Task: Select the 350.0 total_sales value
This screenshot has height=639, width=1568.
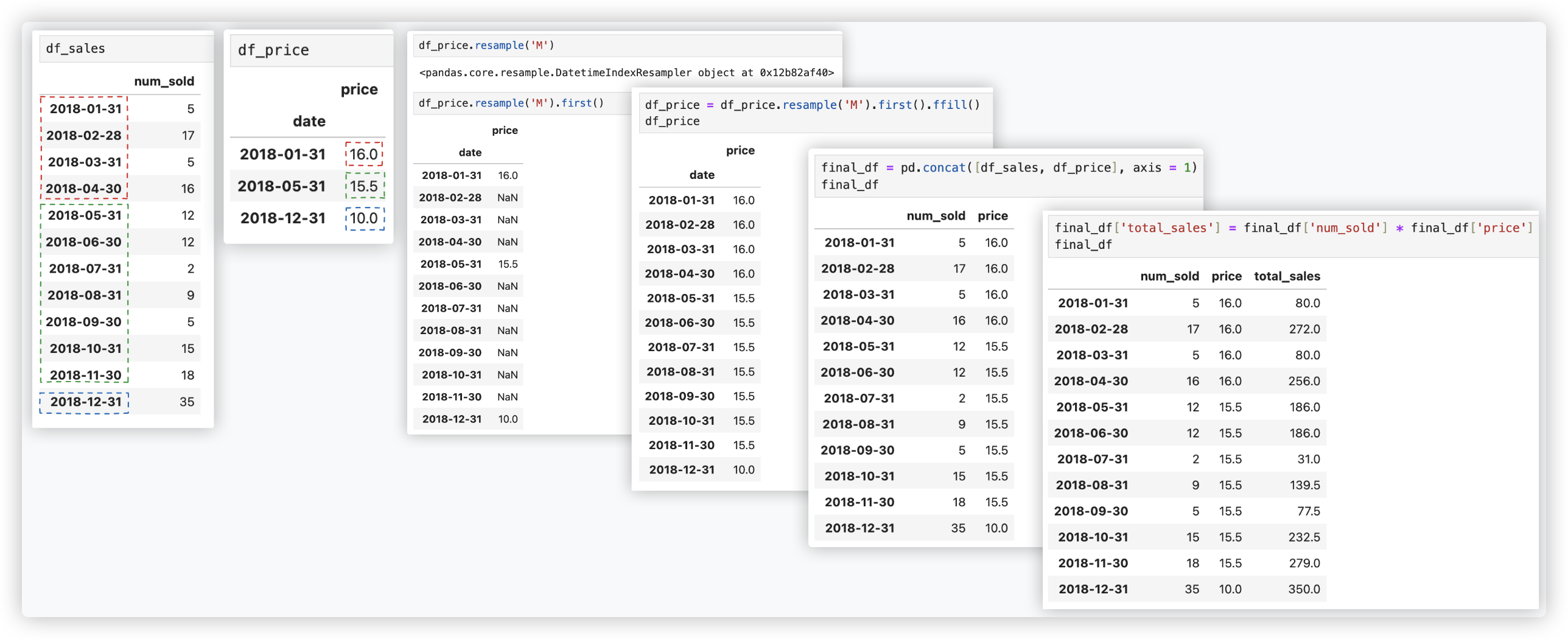Action: point(1303,589)
